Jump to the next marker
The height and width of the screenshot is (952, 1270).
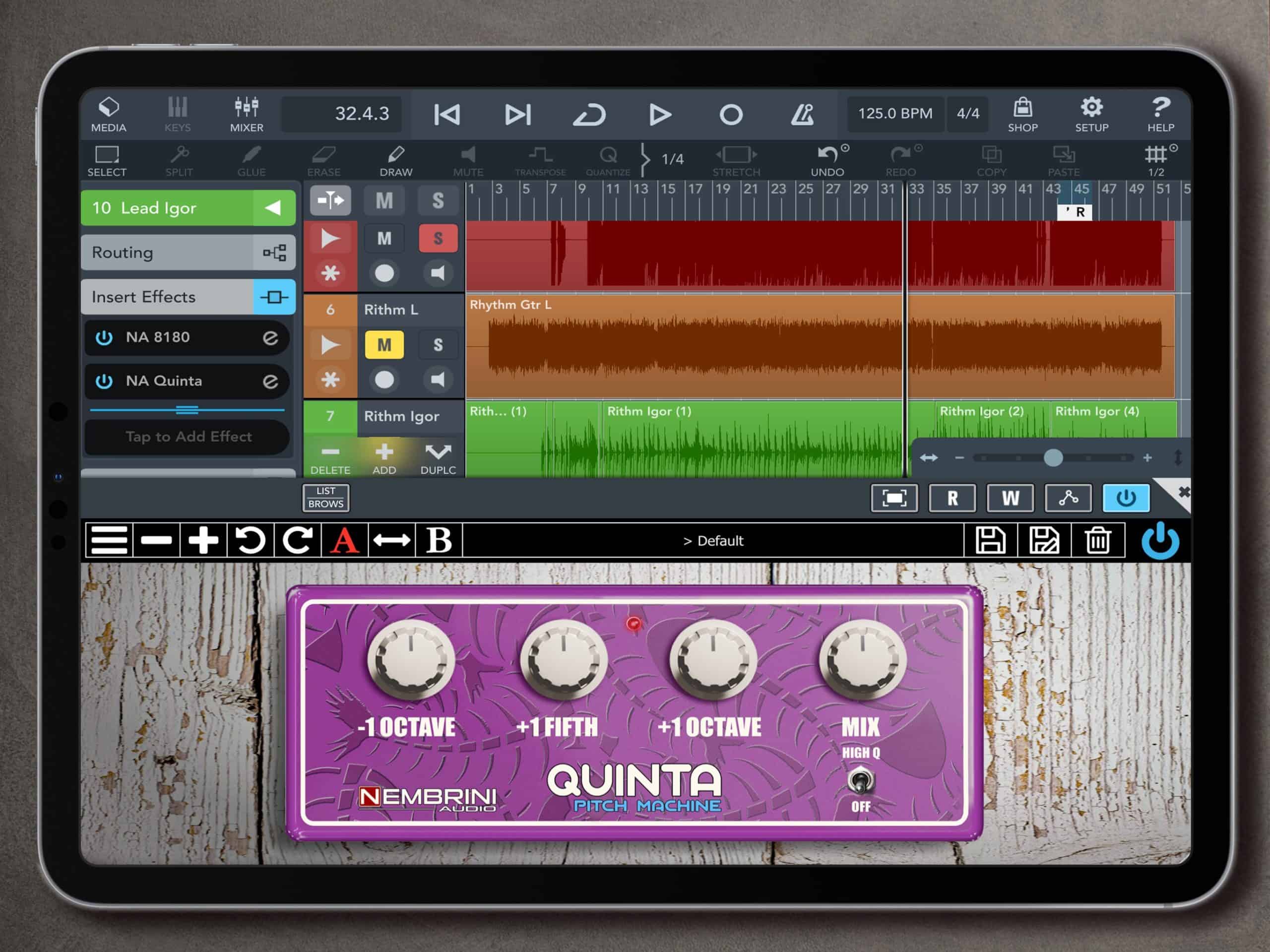(517, 115)
